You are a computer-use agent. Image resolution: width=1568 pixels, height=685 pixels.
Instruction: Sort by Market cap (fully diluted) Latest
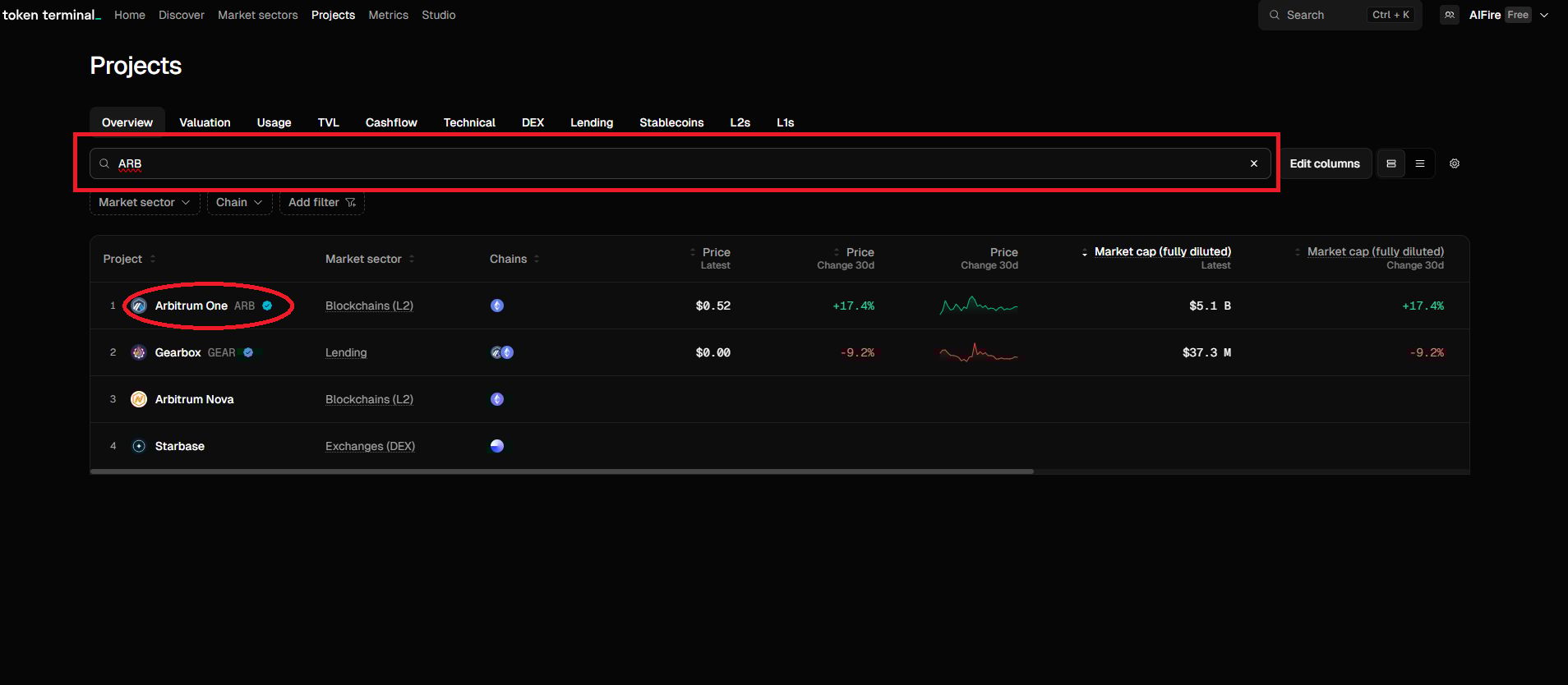pyautogui.click(x=1156, y=258)
